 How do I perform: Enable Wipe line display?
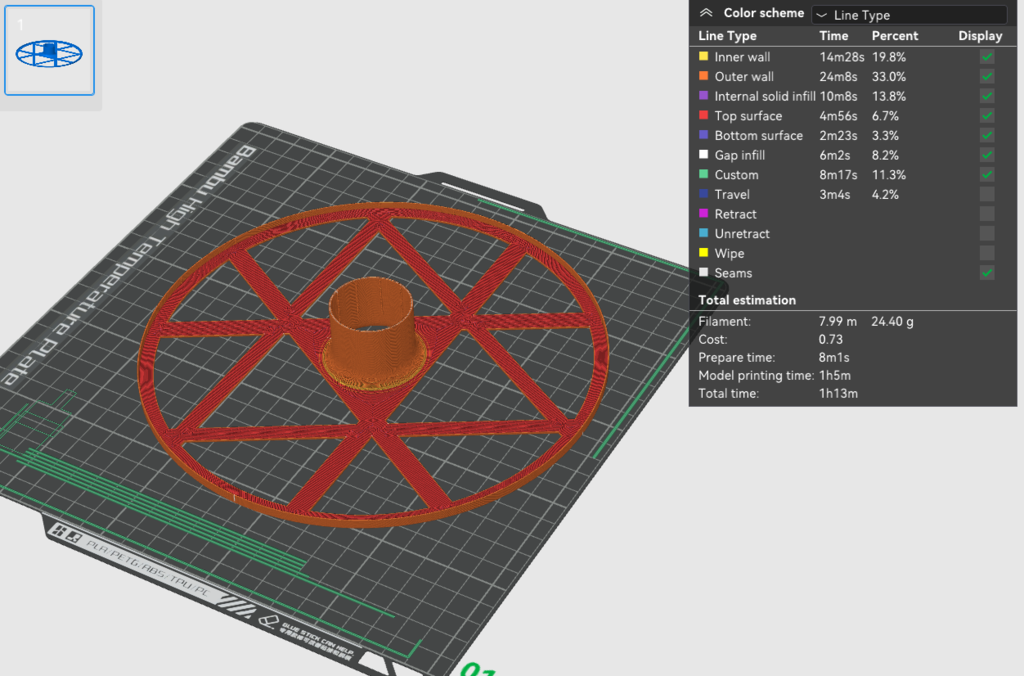[x=987, y=253]
